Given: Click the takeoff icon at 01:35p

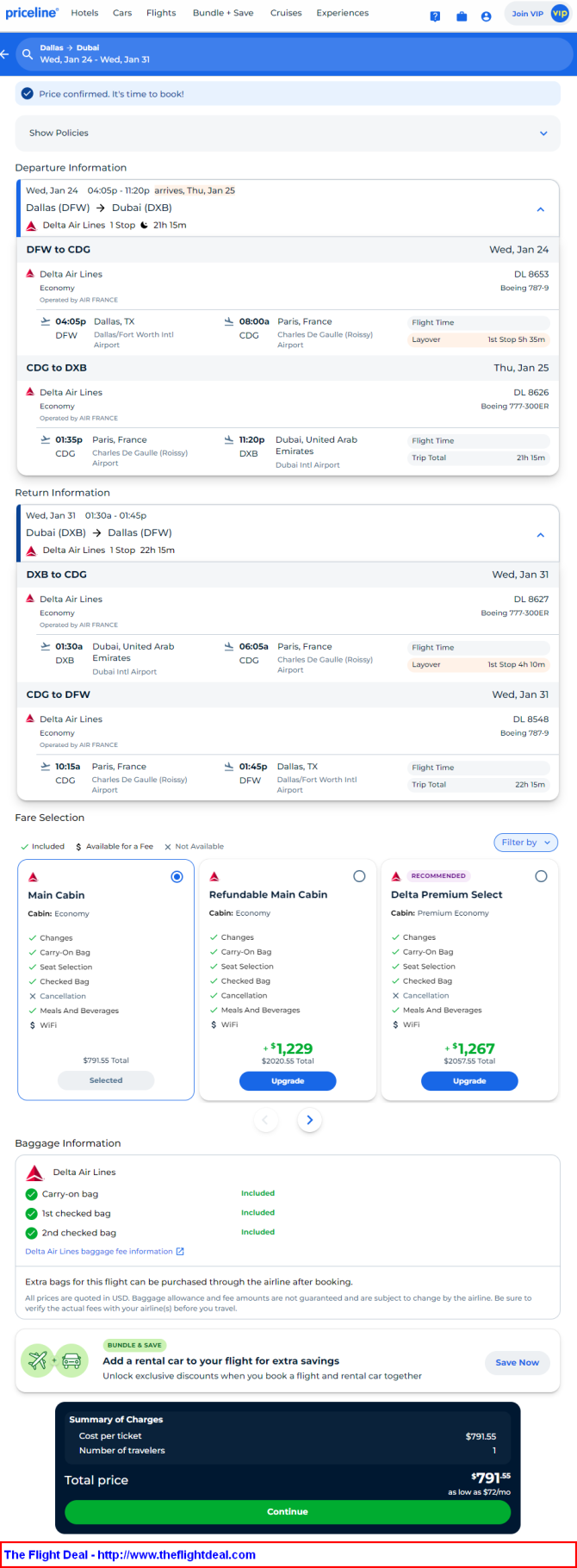Looking at the screenshot, I should pos(46,439).
